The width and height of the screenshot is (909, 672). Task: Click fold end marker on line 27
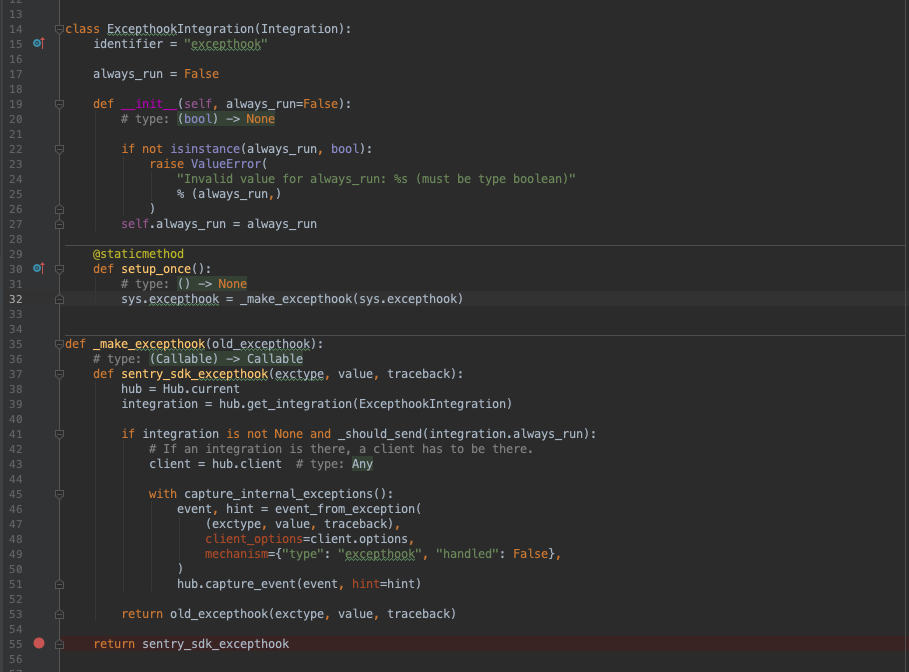tap(59, 224)
